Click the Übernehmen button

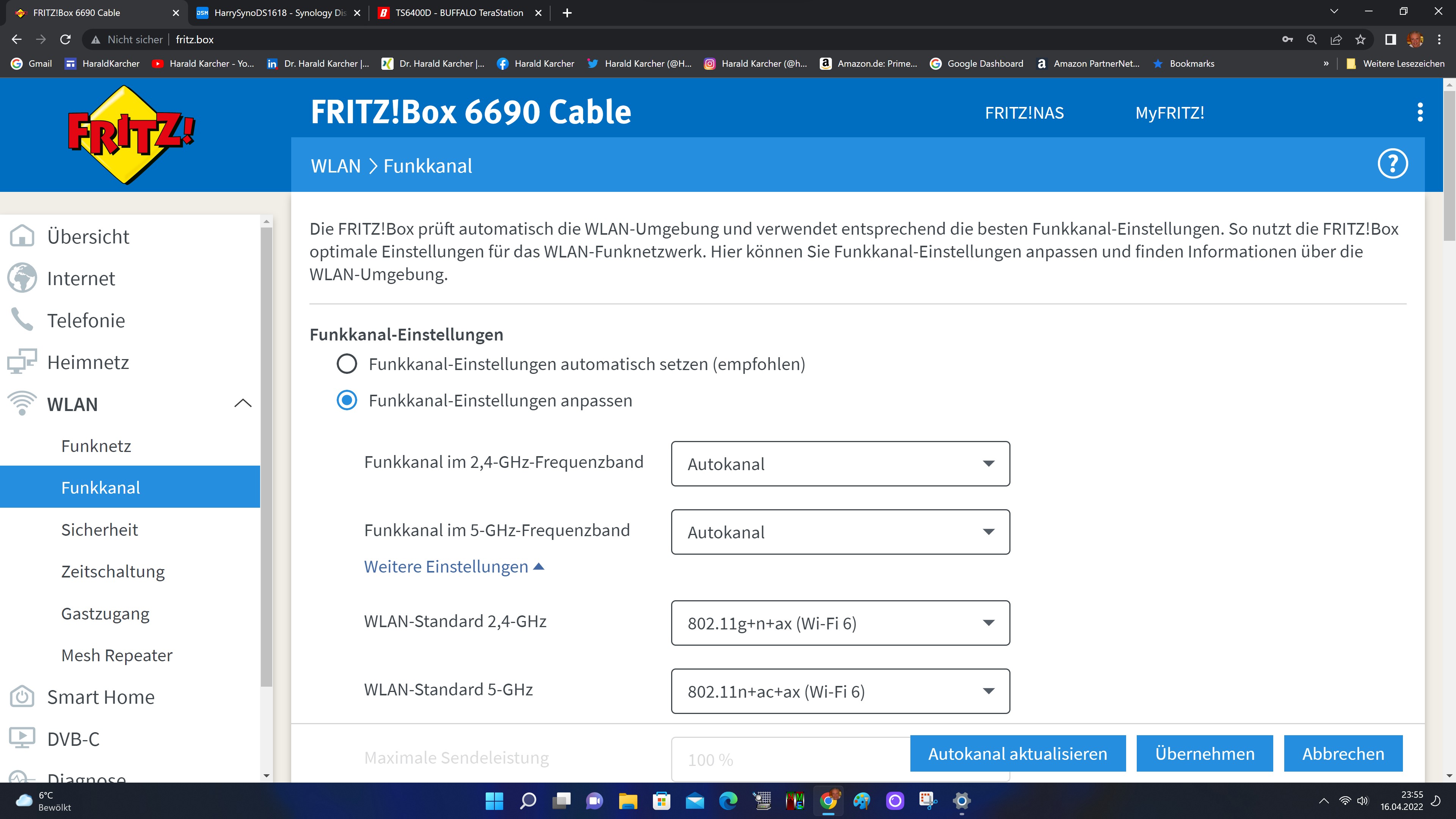(1204, 753)
